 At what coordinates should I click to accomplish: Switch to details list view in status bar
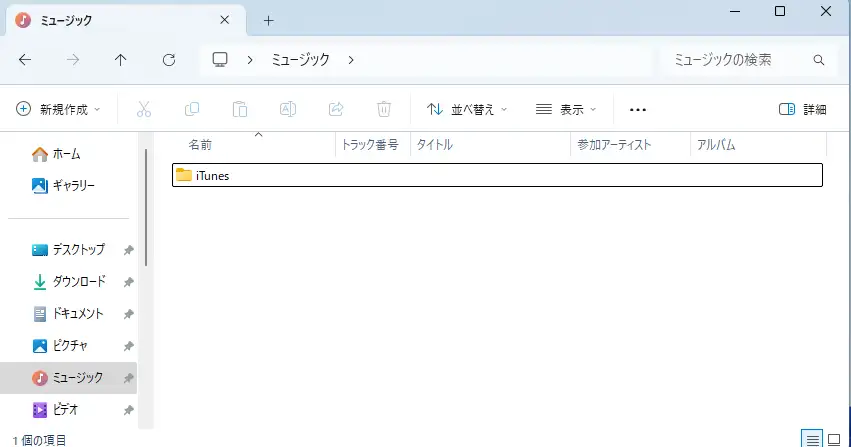tap(813, 439)
